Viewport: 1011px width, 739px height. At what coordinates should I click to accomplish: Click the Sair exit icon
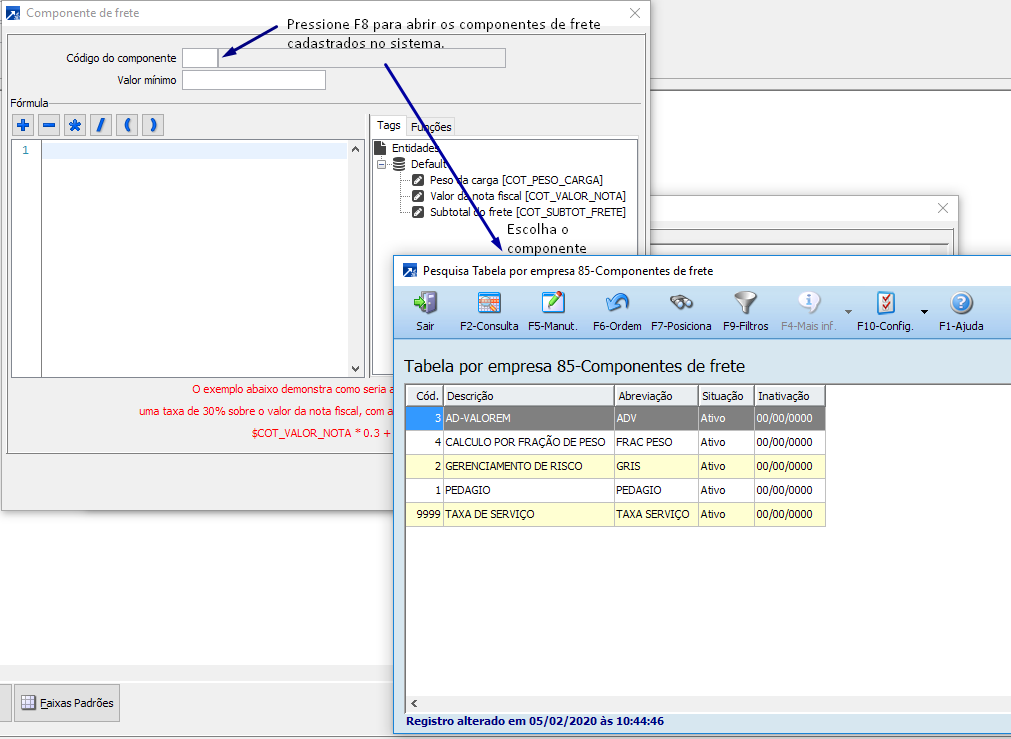pyautogui.click(x=425, y=304)
